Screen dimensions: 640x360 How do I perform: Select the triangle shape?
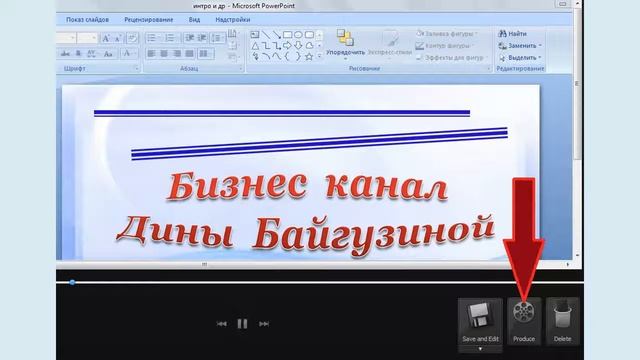(255, 45)
